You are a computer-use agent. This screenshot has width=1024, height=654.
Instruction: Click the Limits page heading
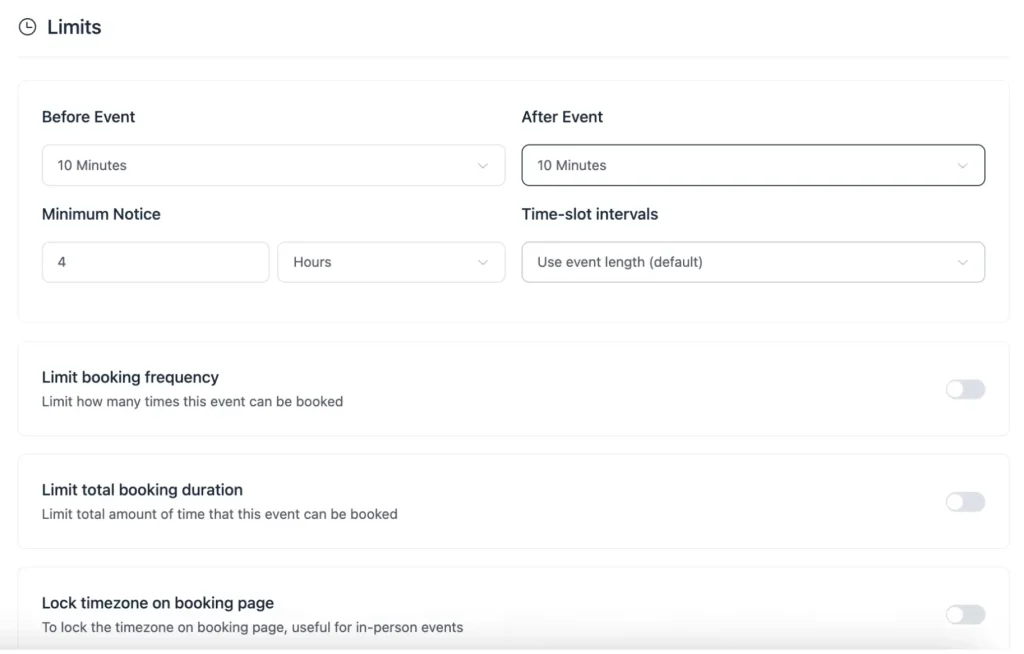pyautogui.click(x=72, y=27)
